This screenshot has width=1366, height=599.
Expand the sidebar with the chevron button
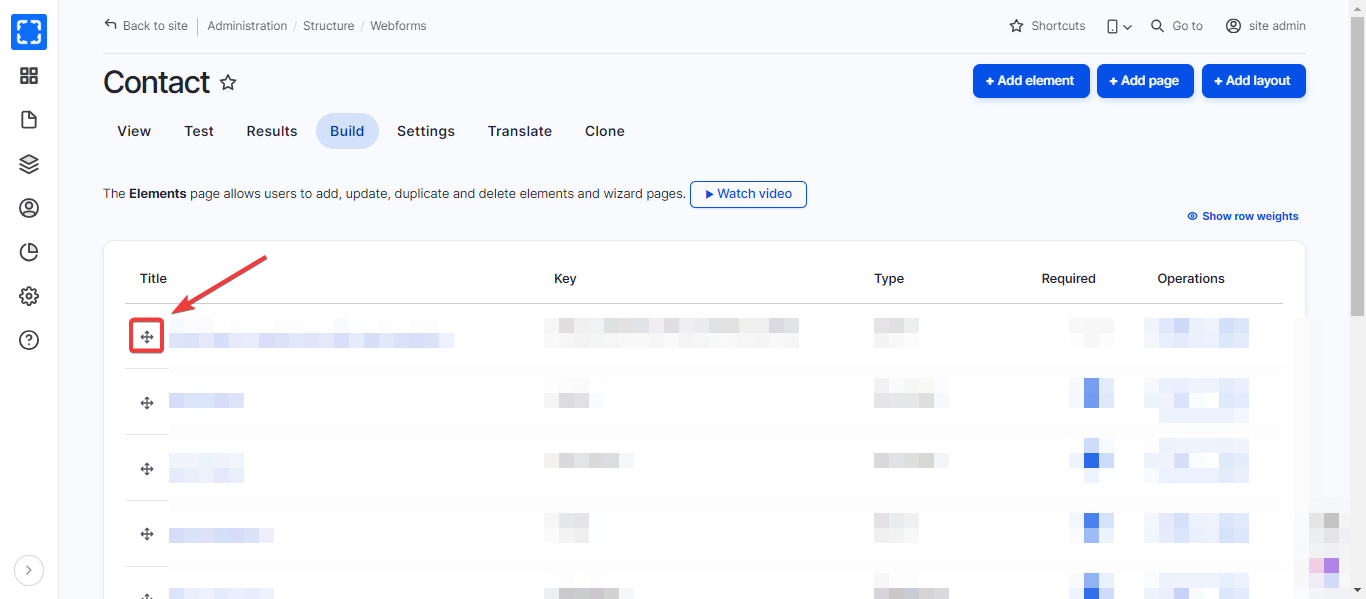[x=29, y=570]
